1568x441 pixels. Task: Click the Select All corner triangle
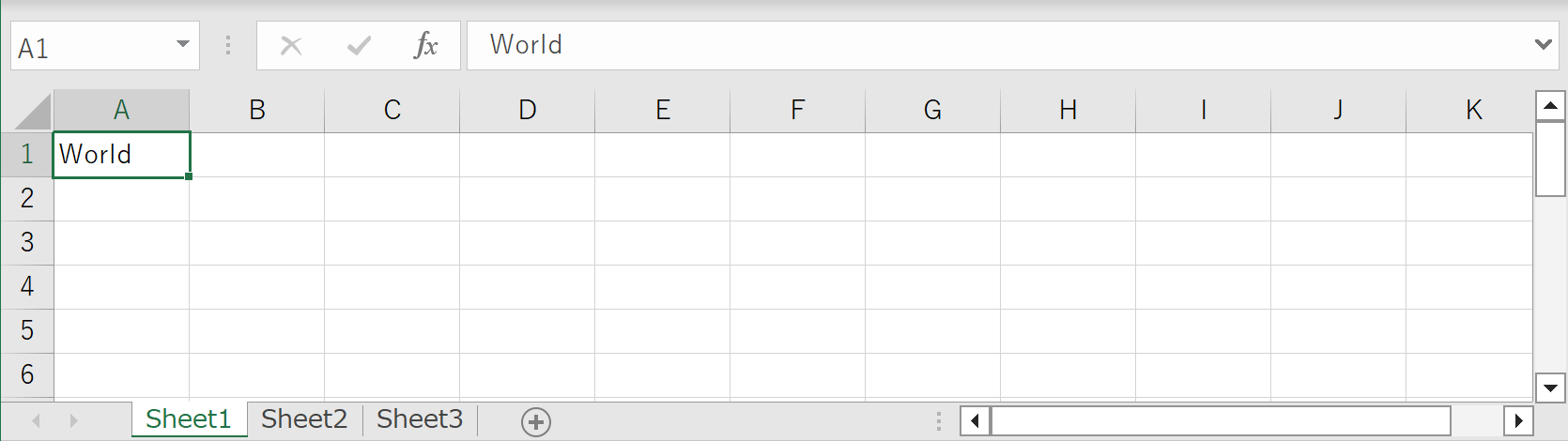(x=33, y=111)
